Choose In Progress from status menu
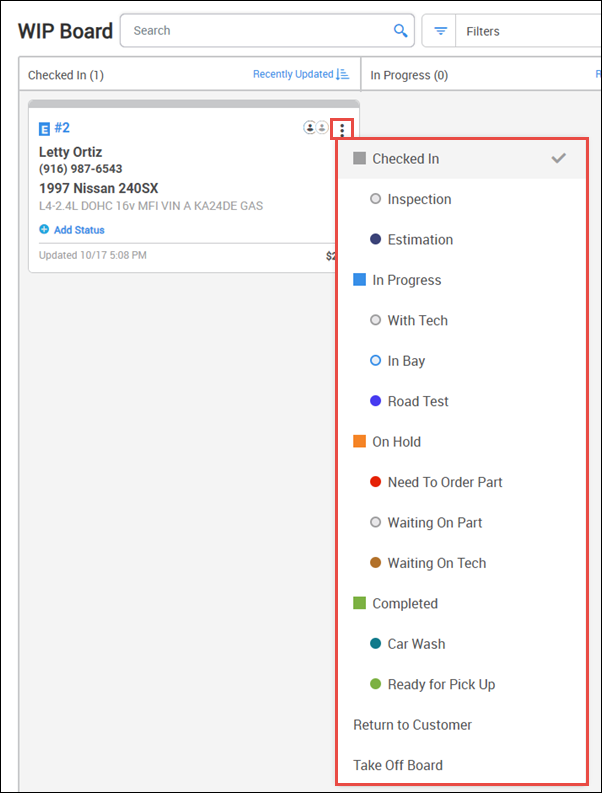 click(406, 280)
